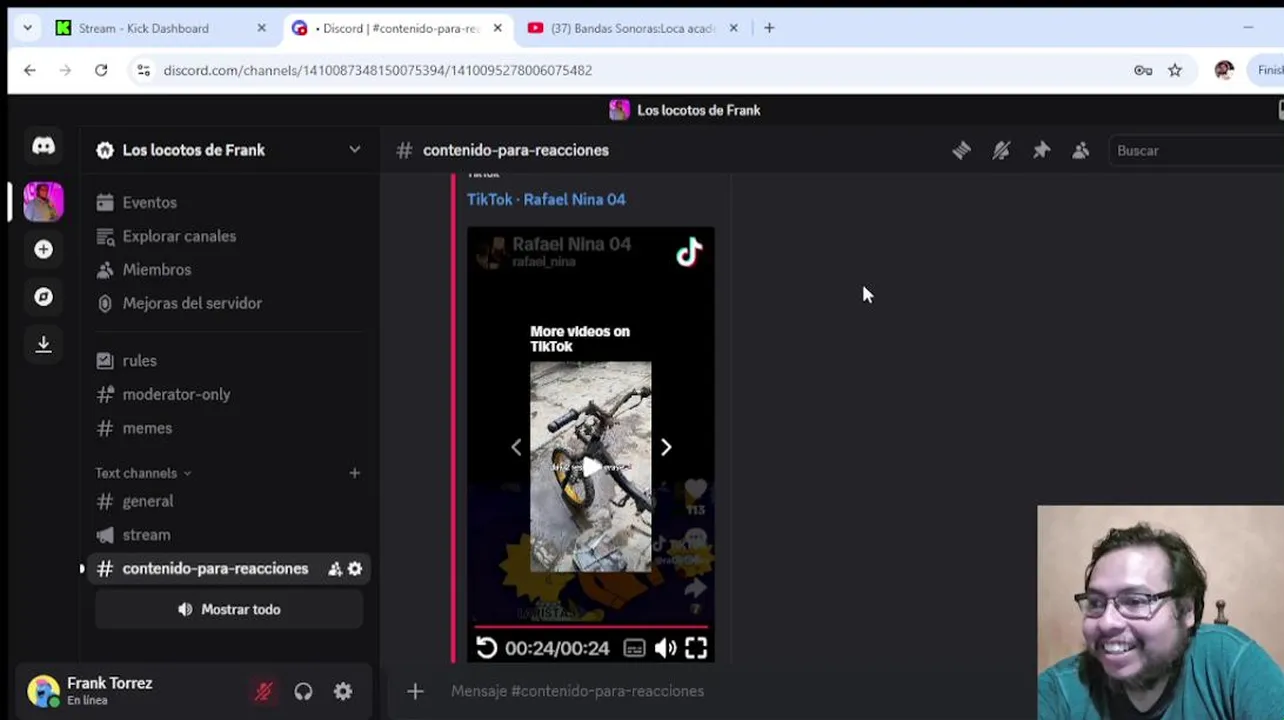Open tab search dropdown arrow

tap(26, 28)
